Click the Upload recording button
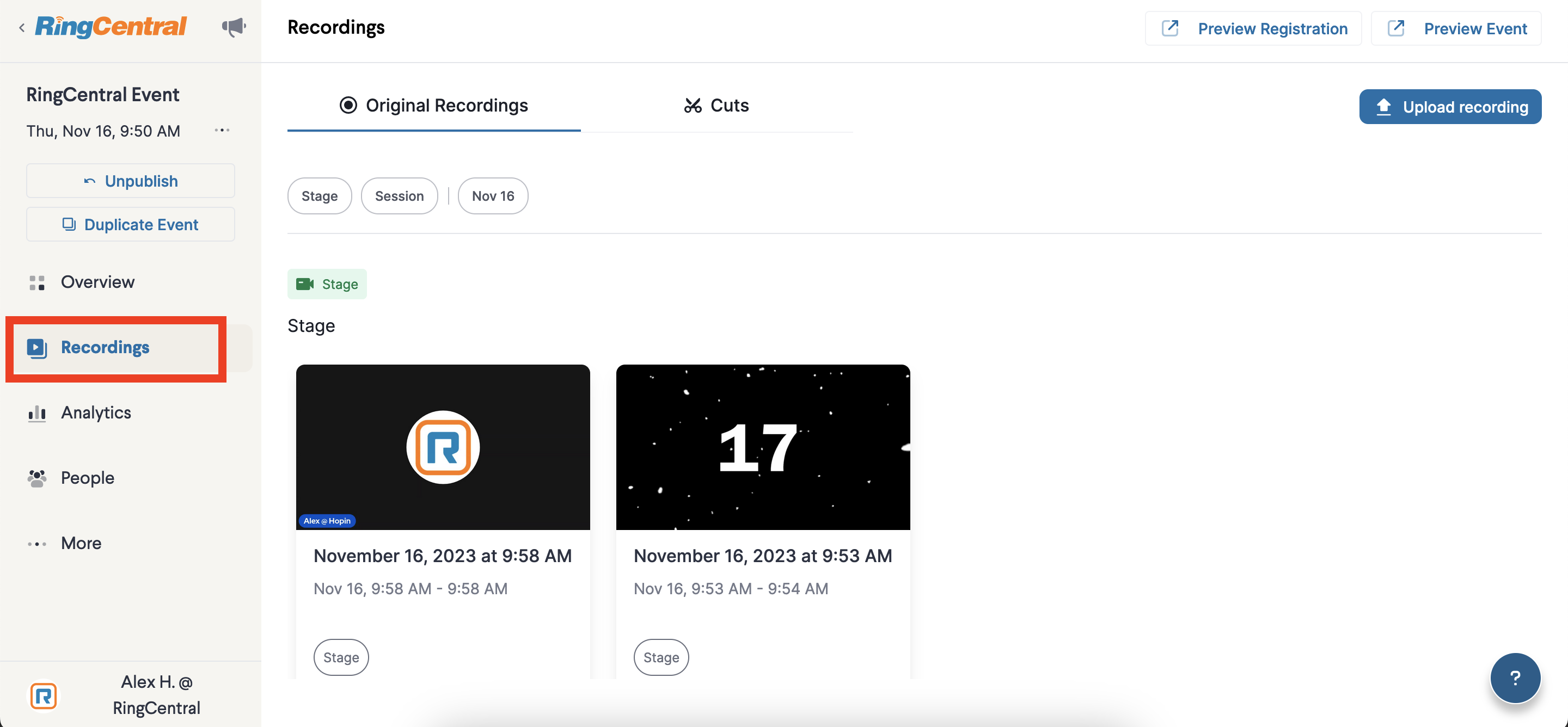 (1450, 107)
